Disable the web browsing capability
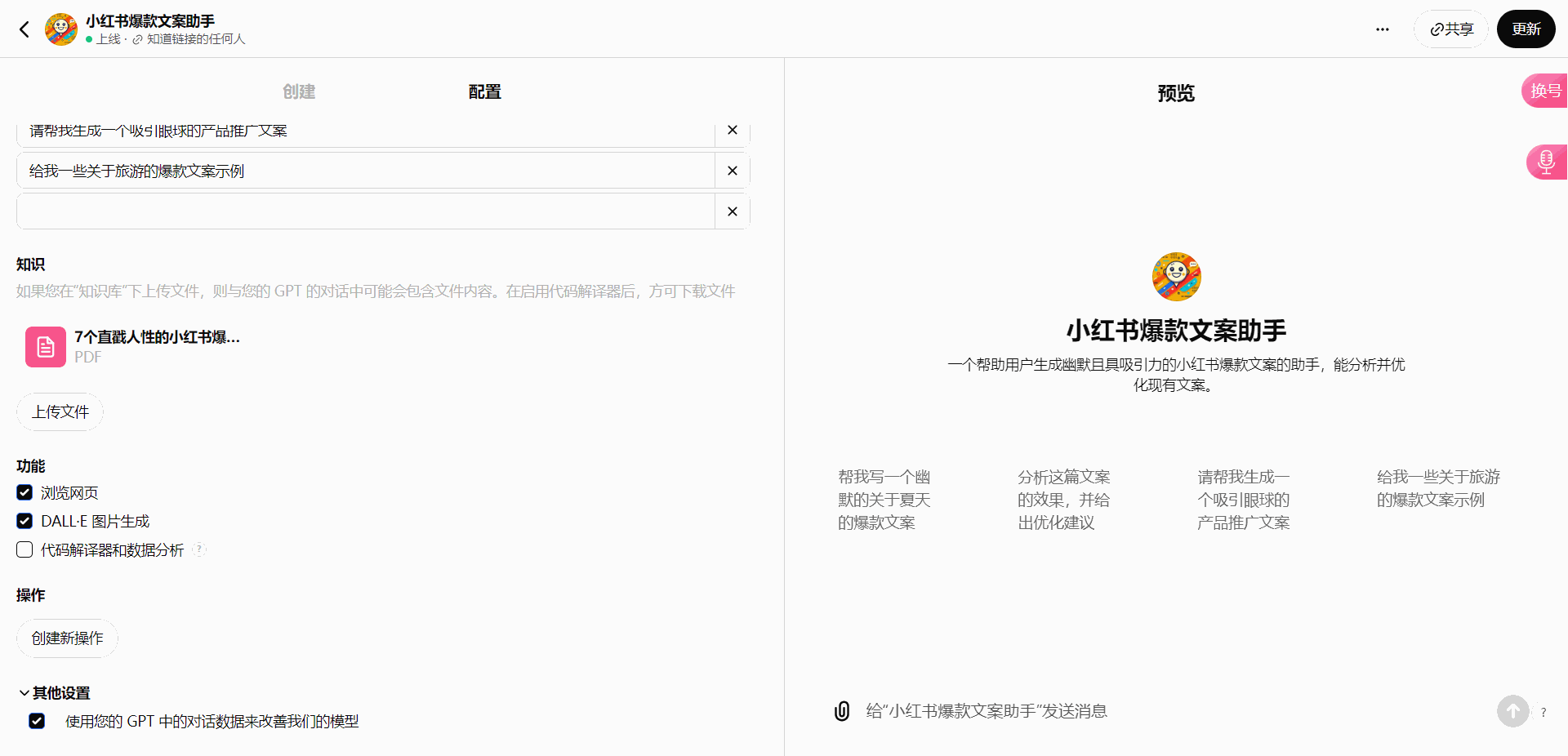 24,492
